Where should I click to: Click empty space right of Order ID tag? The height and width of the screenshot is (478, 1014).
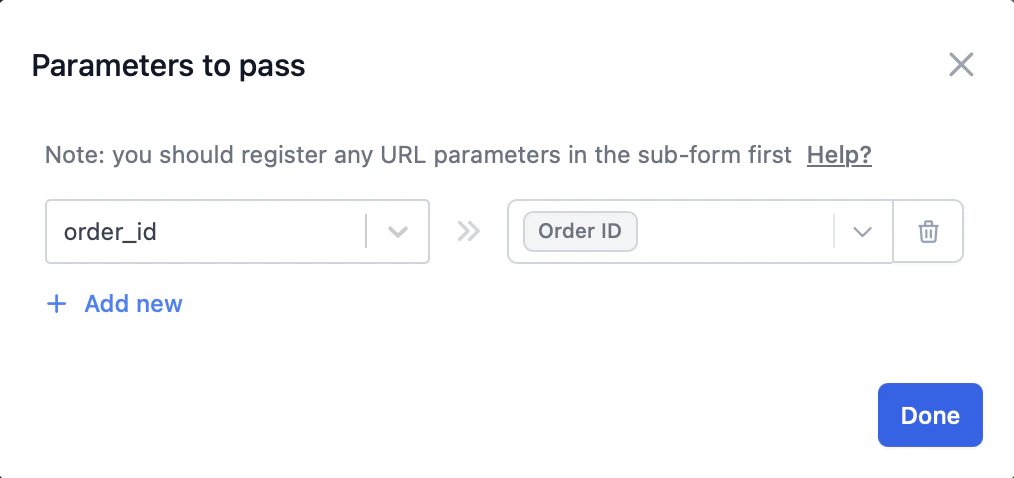click(x=735, y=232)
